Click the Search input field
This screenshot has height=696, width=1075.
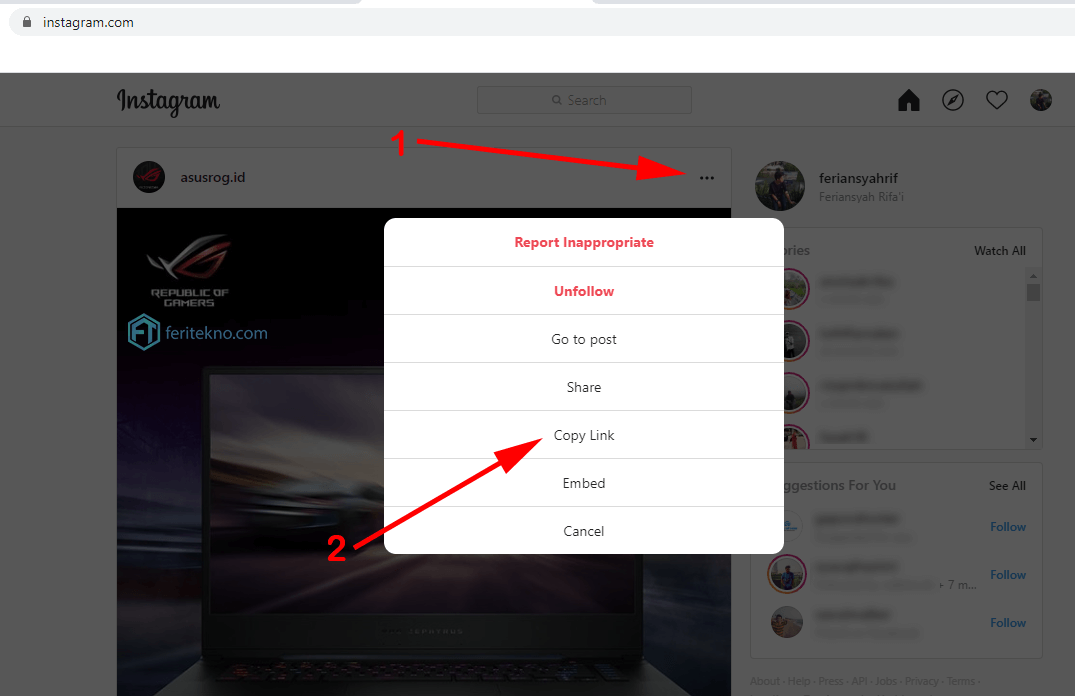click(x=584, y=100)
